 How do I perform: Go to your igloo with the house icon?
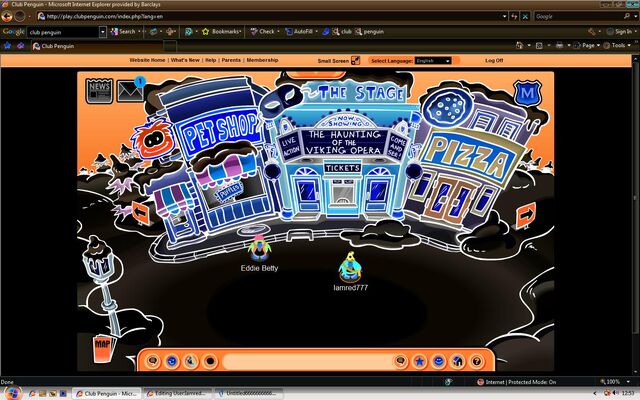coord(458,361)
